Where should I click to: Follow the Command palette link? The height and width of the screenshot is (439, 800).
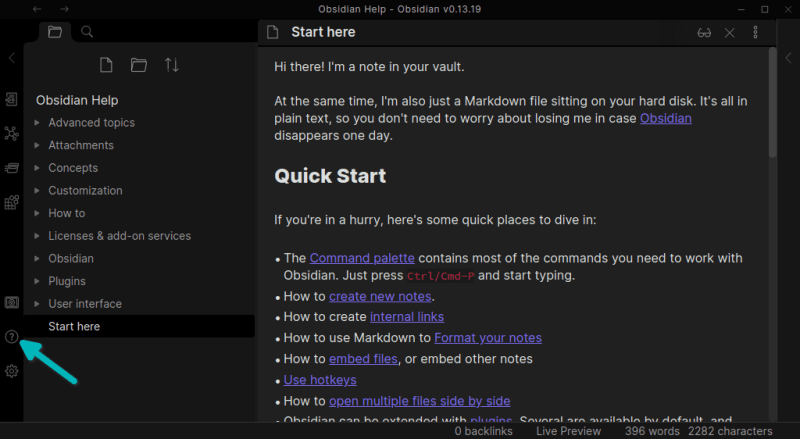pos(361,258)
